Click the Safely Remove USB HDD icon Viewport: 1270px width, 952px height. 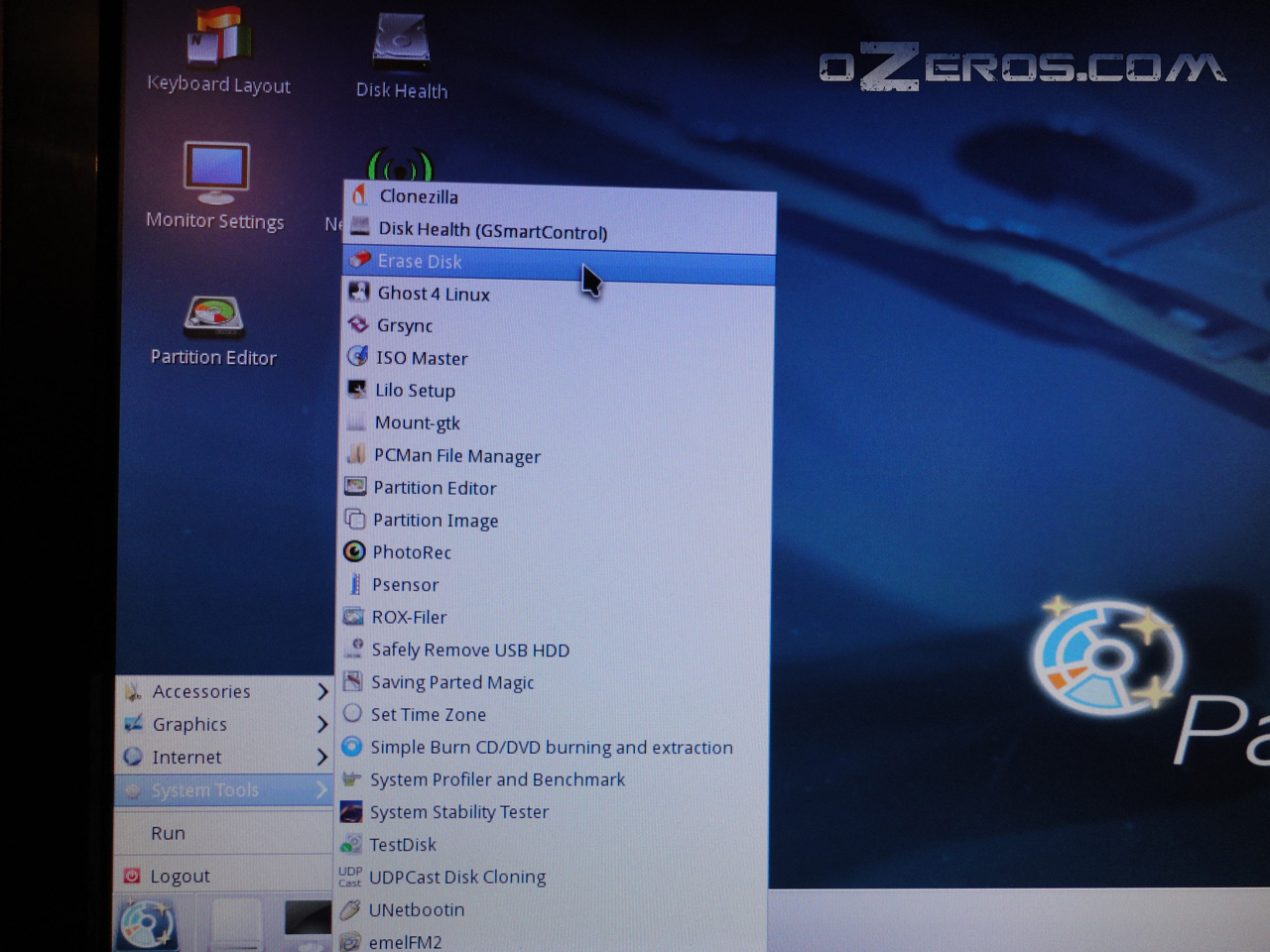pyautogui.click(x=353, y=648)
